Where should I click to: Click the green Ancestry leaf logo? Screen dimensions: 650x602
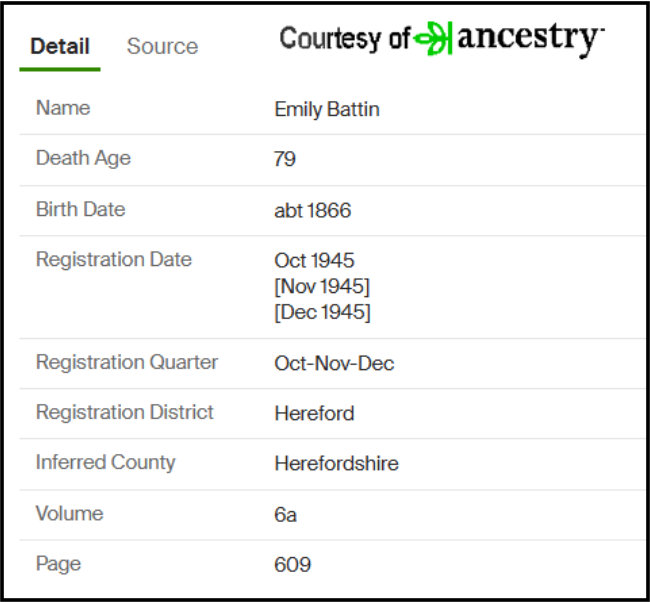click(433, 40)
